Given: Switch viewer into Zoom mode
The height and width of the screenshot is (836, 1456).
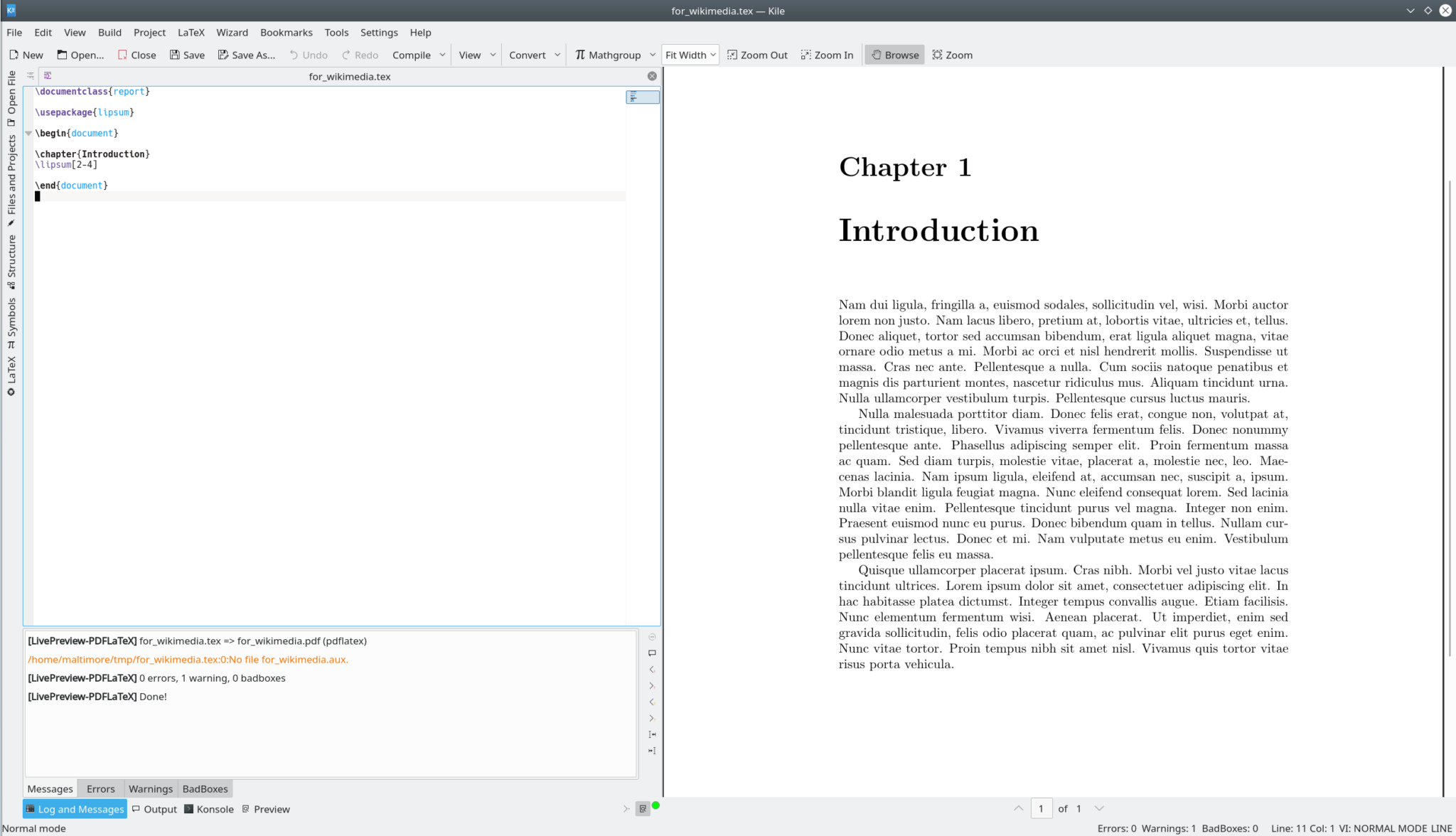Looking at the screenshot, I should (951, 55).
